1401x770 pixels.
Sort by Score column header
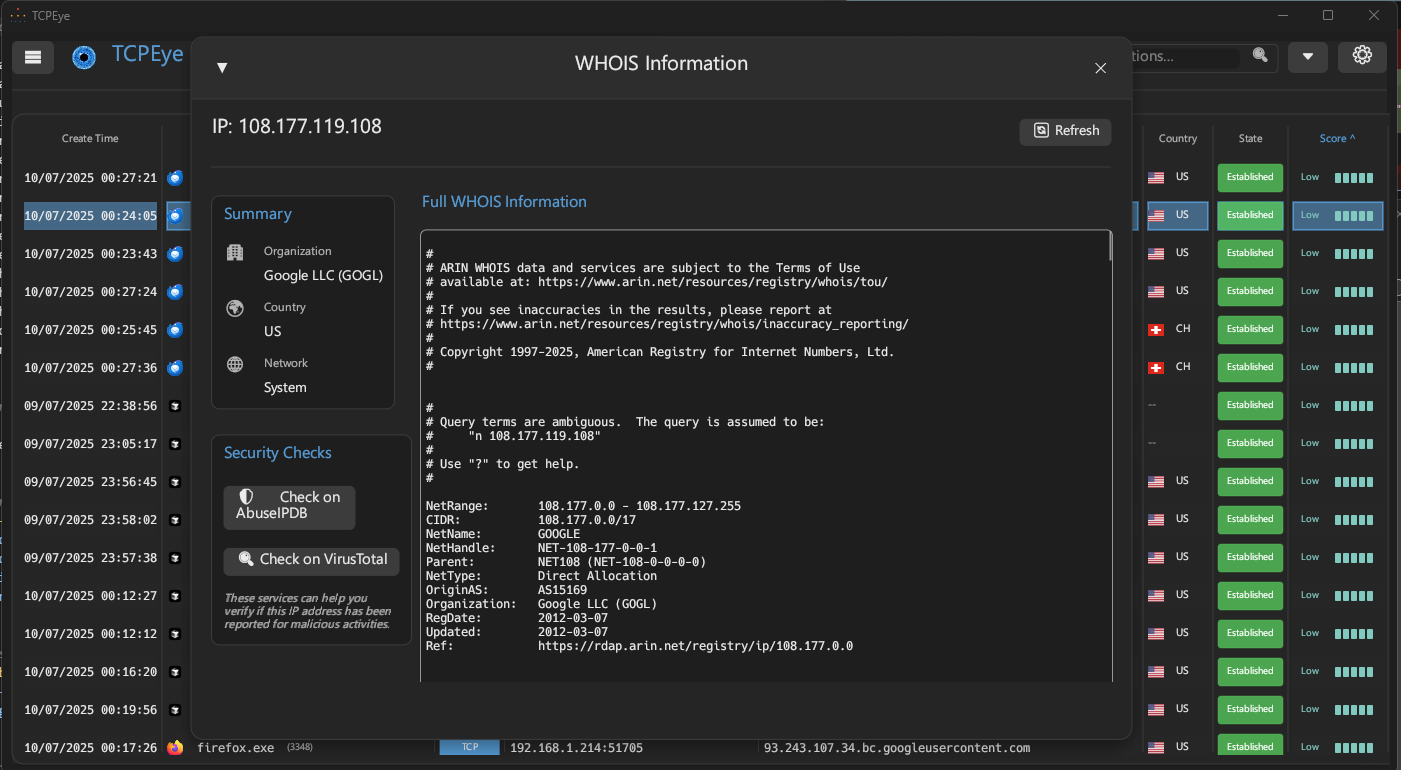point(1337,139)
